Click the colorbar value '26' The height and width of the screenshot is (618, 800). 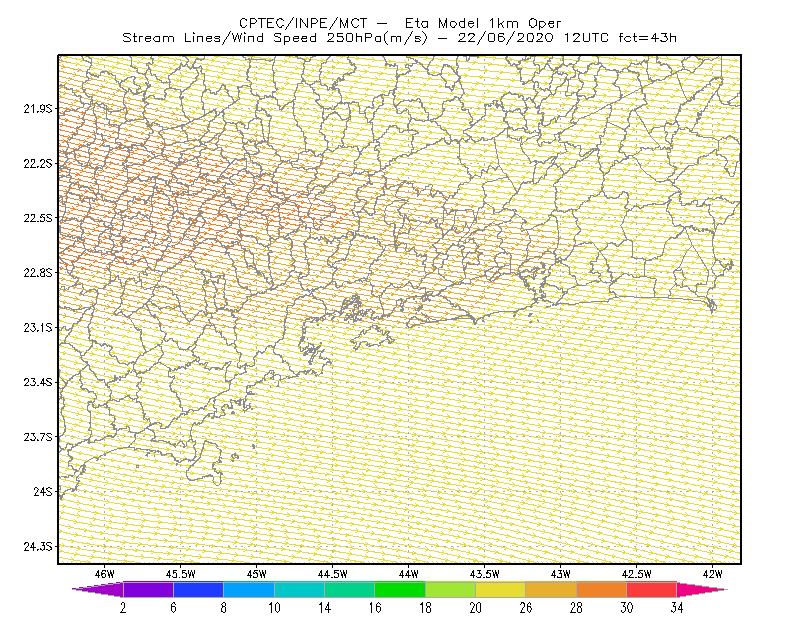click(526, 608)
